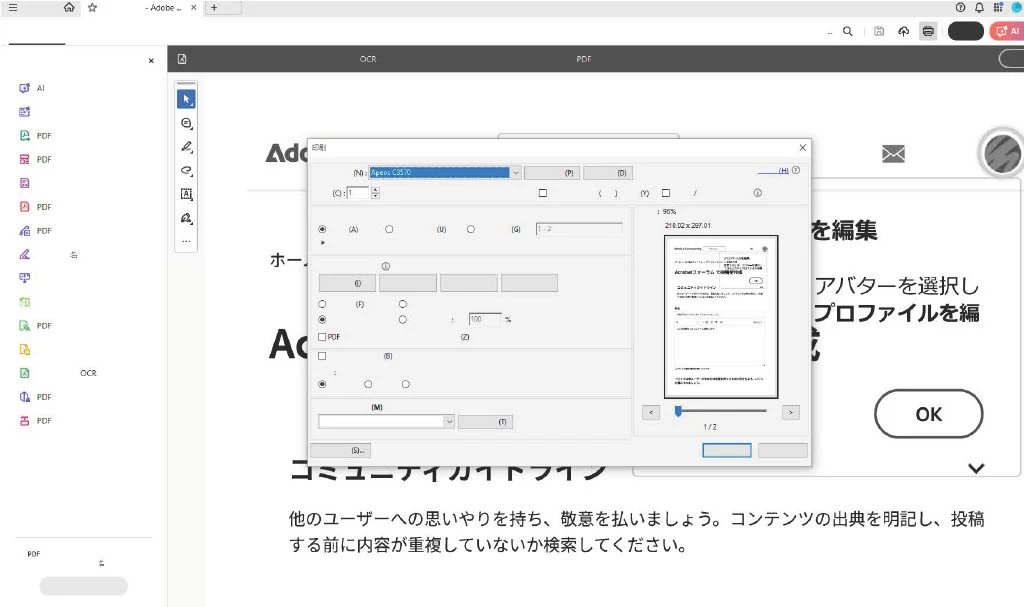Decrease copies with the (C) stepper down arrow

tap(376, 196)
